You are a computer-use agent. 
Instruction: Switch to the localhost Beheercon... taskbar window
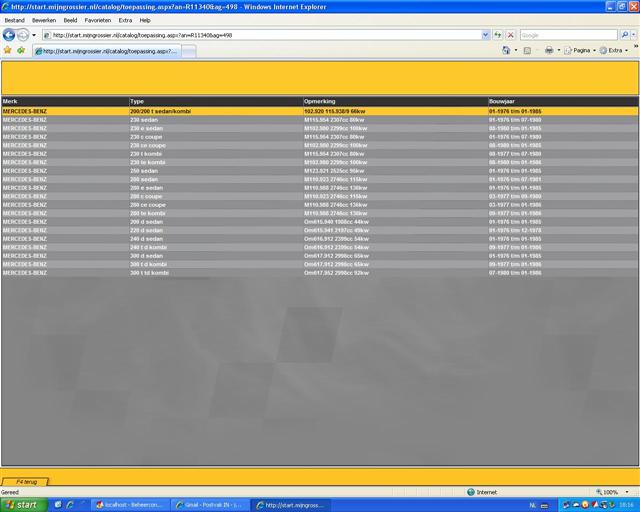[130, 505]
